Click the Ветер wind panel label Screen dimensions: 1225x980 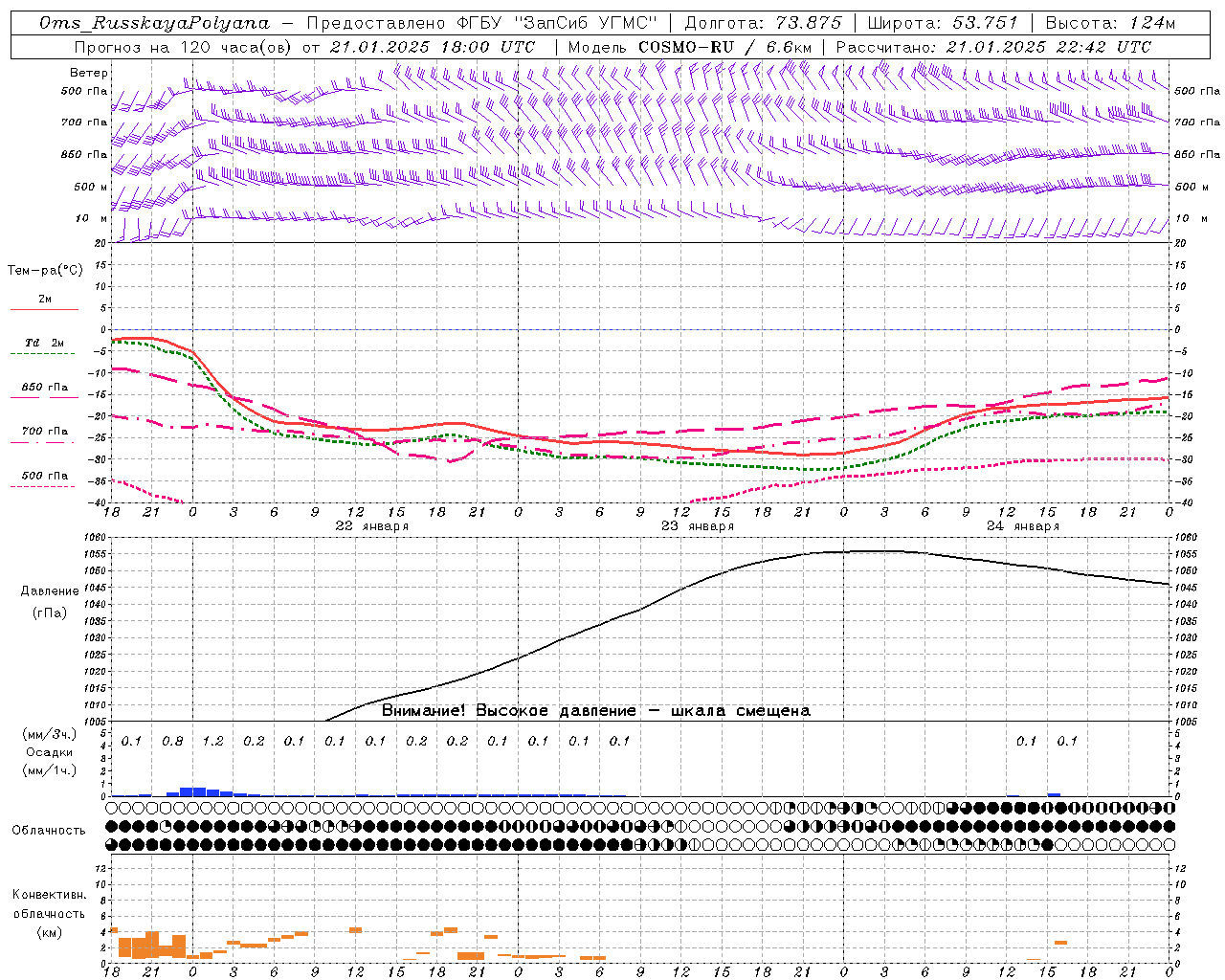click(x=89, y=73)
